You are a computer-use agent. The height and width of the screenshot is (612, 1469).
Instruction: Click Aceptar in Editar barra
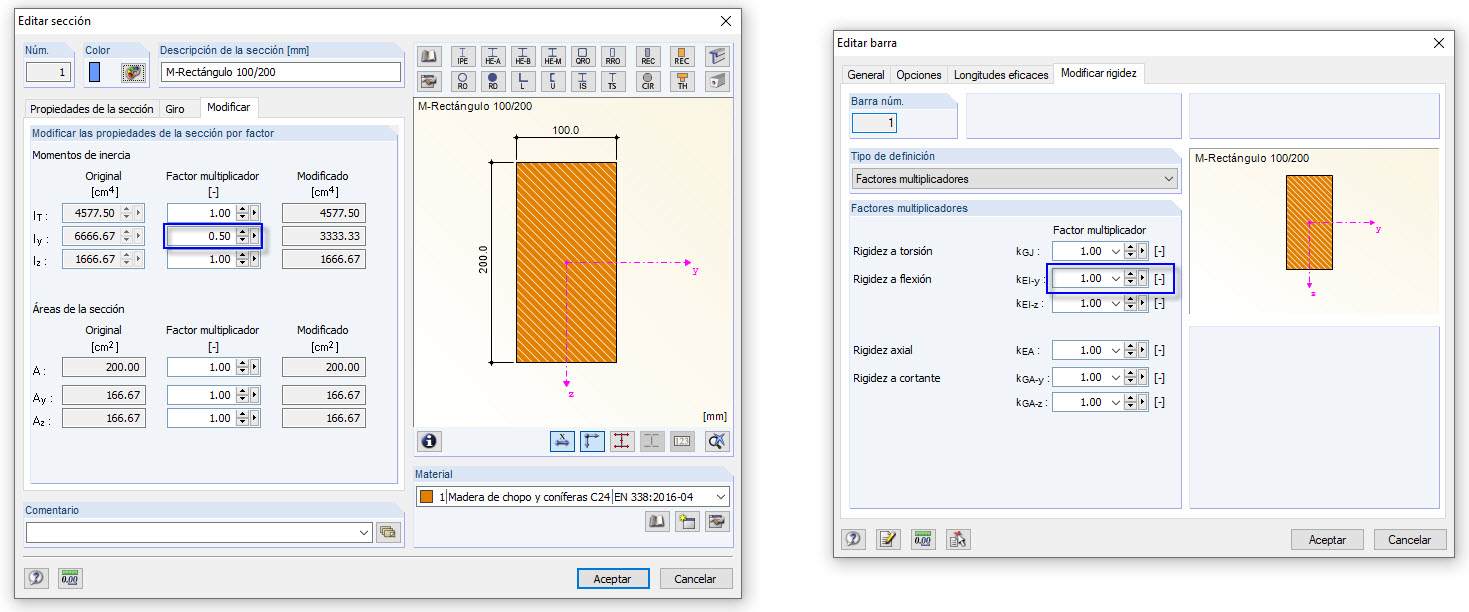click(x=1327, y=539)
